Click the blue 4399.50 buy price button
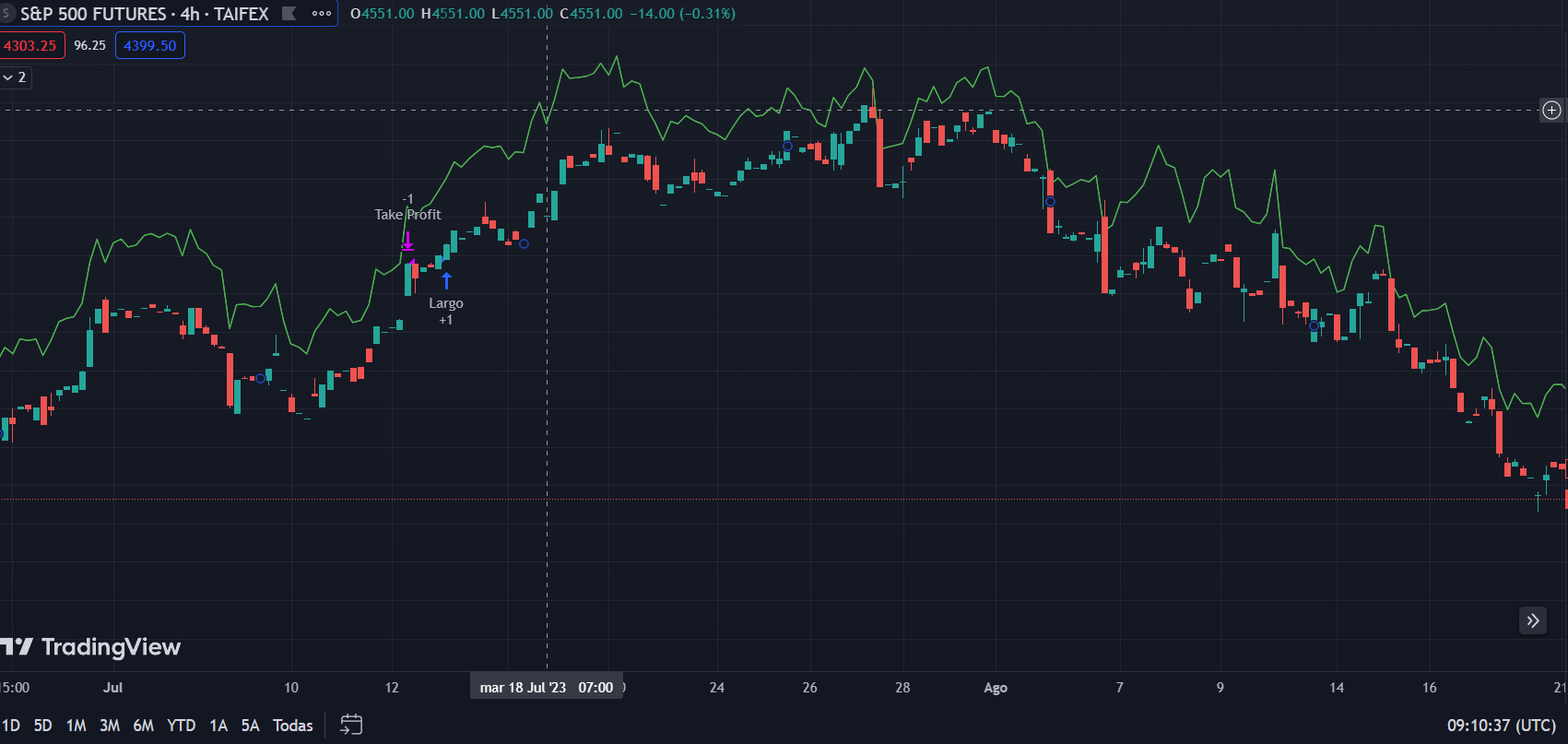The image size is (1568, 744). coord(150,45)
